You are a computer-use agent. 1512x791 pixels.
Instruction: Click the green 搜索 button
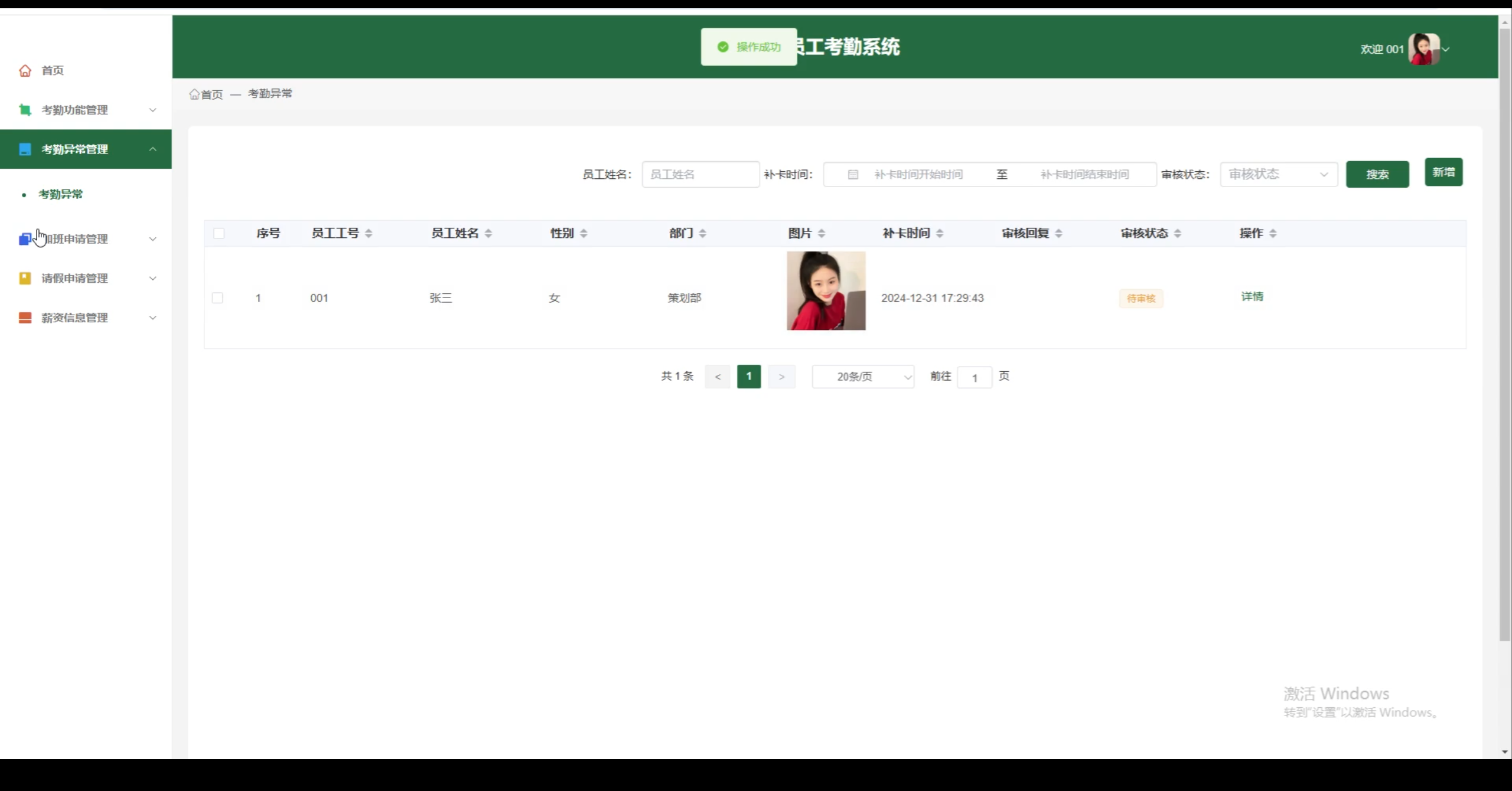tap(1377, 175)
